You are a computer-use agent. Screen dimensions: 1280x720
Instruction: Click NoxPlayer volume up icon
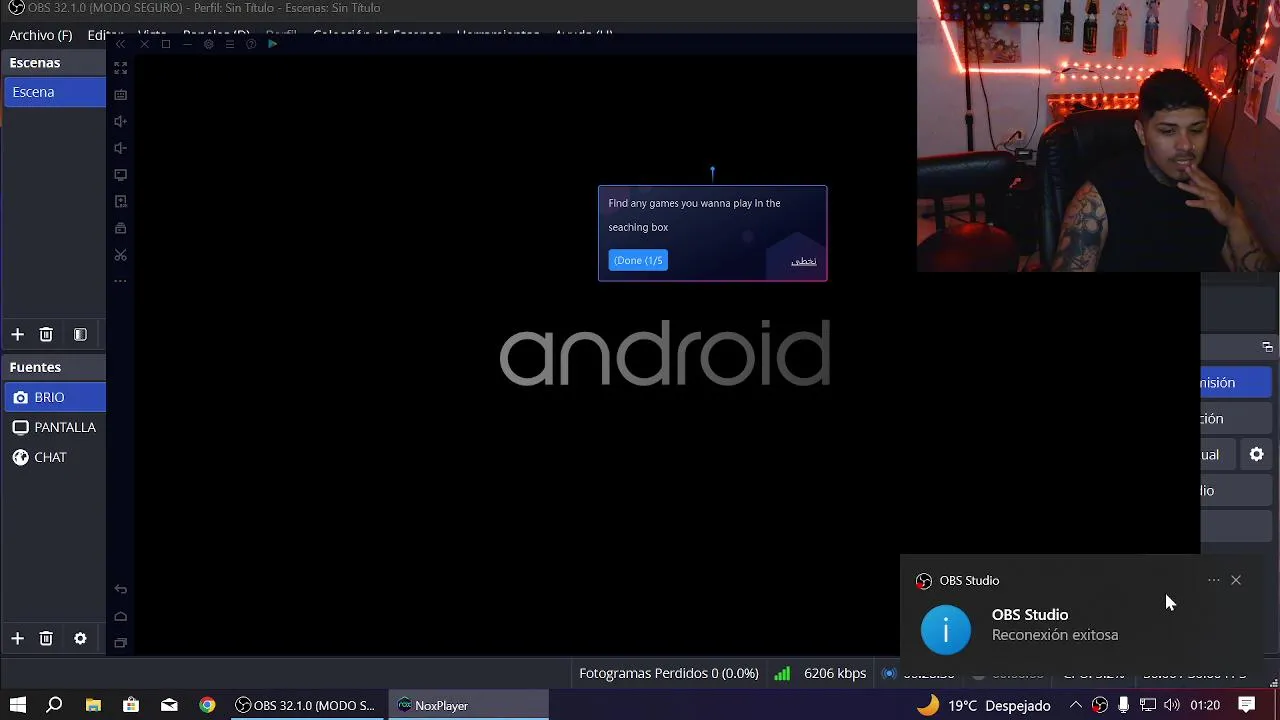(x=121, y=121)
